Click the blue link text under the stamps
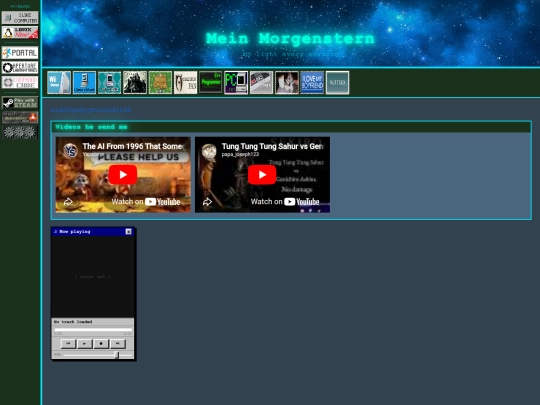Image resolution: width=540 pixels, height=405 pixels. (x=91, y=110)
